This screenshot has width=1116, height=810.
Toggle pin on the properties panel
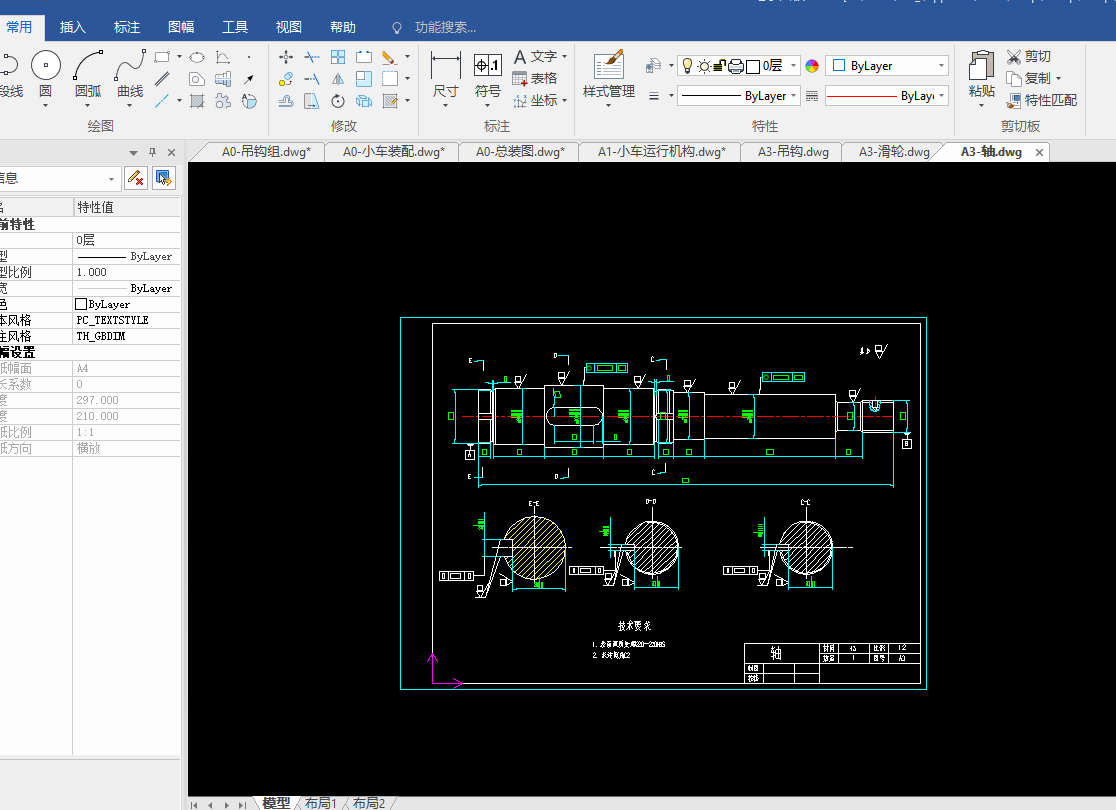click(152, 152)
